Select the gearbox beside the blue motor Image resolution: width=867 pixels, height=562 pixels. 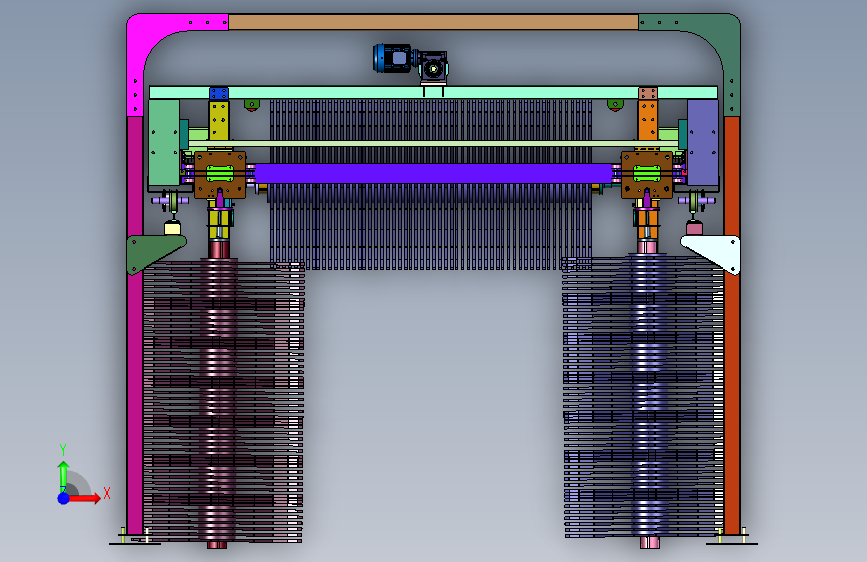tap(434, 67)
